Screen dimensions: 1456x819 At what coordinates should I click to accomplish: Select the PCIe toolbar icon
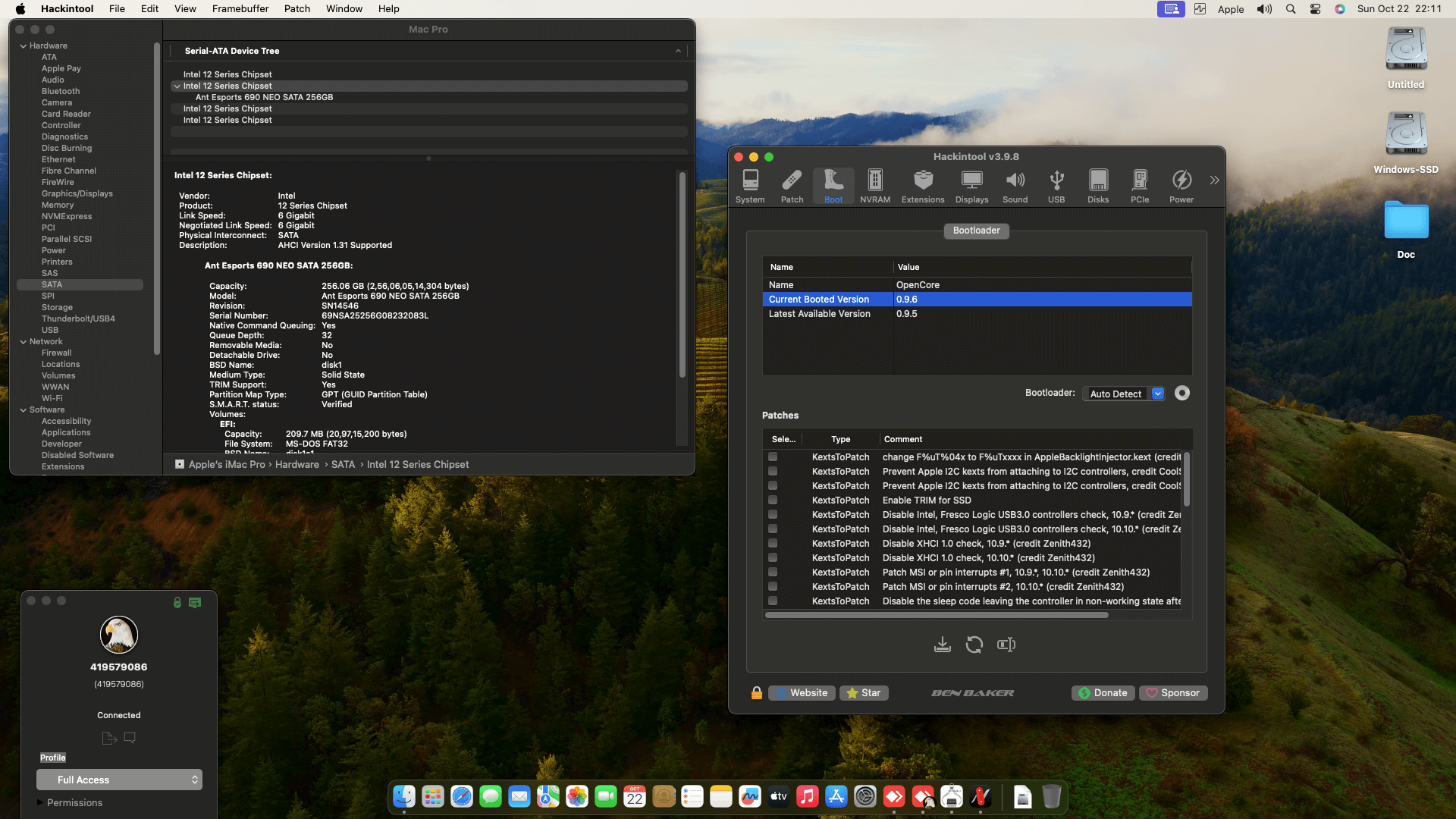pyautogui.click(x=1139, y=186)
